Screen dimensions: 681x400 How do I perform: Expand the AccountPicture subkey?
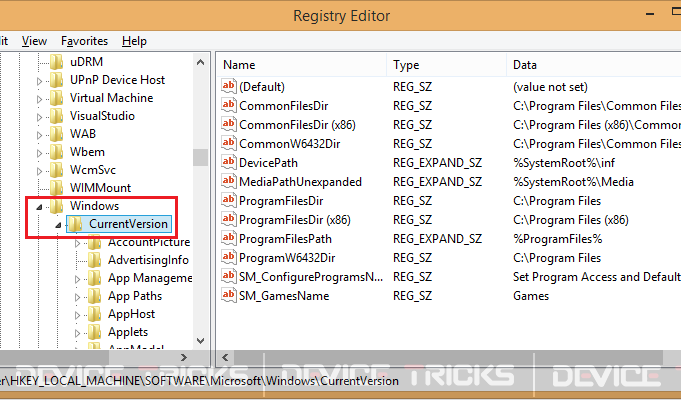[77, 243]
